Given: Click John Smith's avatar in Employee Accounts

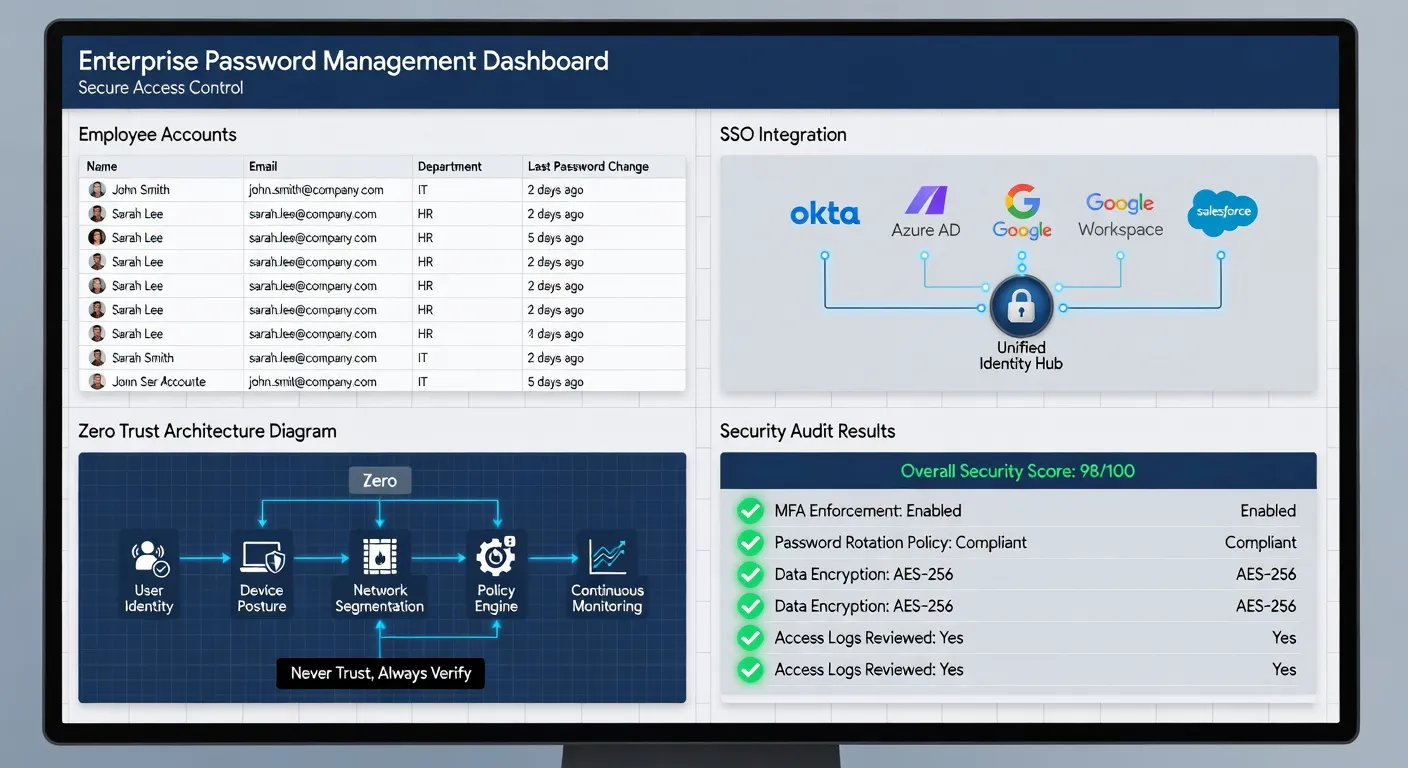Looking at the screenshot, I should [x=97, y=190].
